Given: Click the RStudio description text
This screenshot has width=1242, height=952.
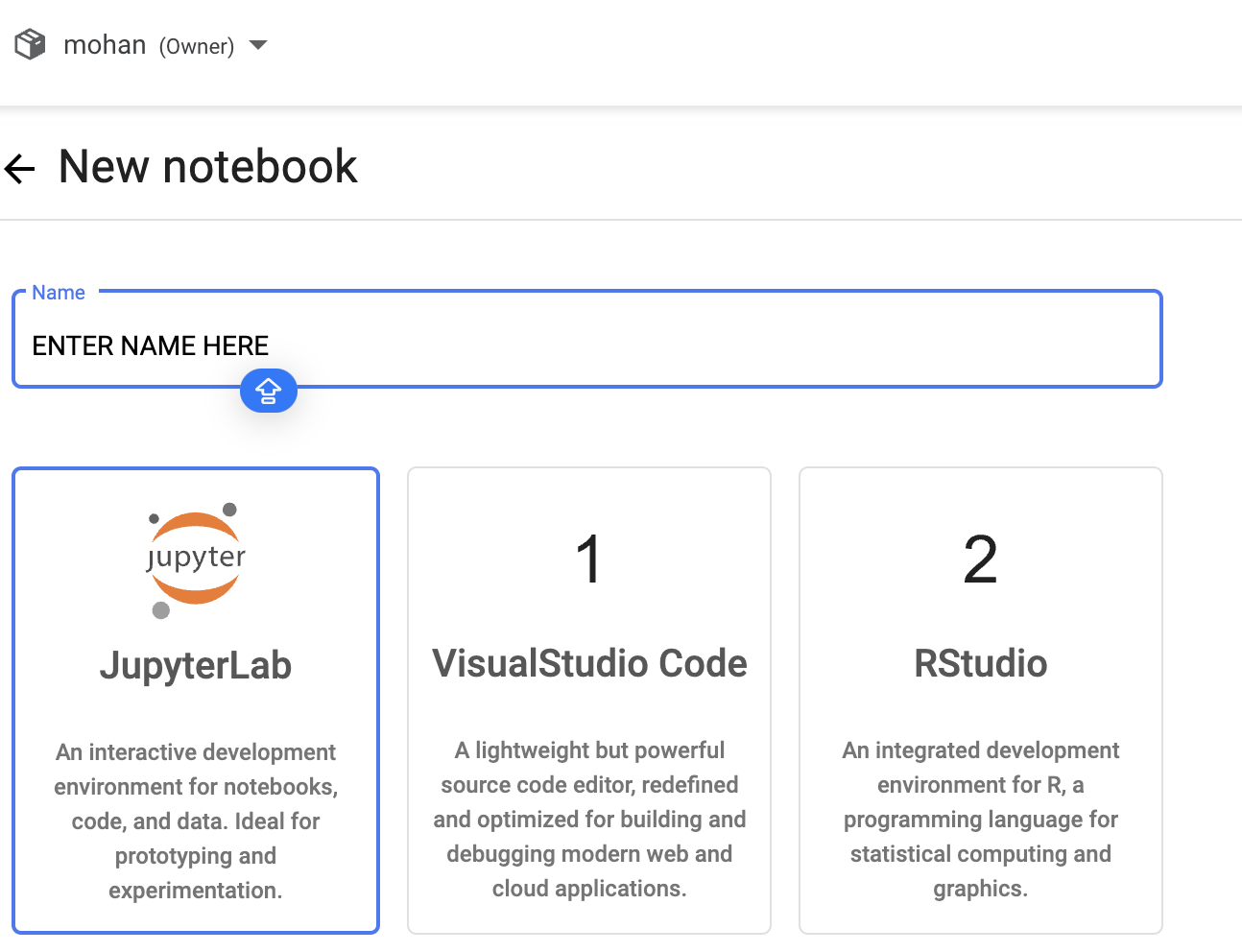Looking at the screenshot, I should [981, 819].
